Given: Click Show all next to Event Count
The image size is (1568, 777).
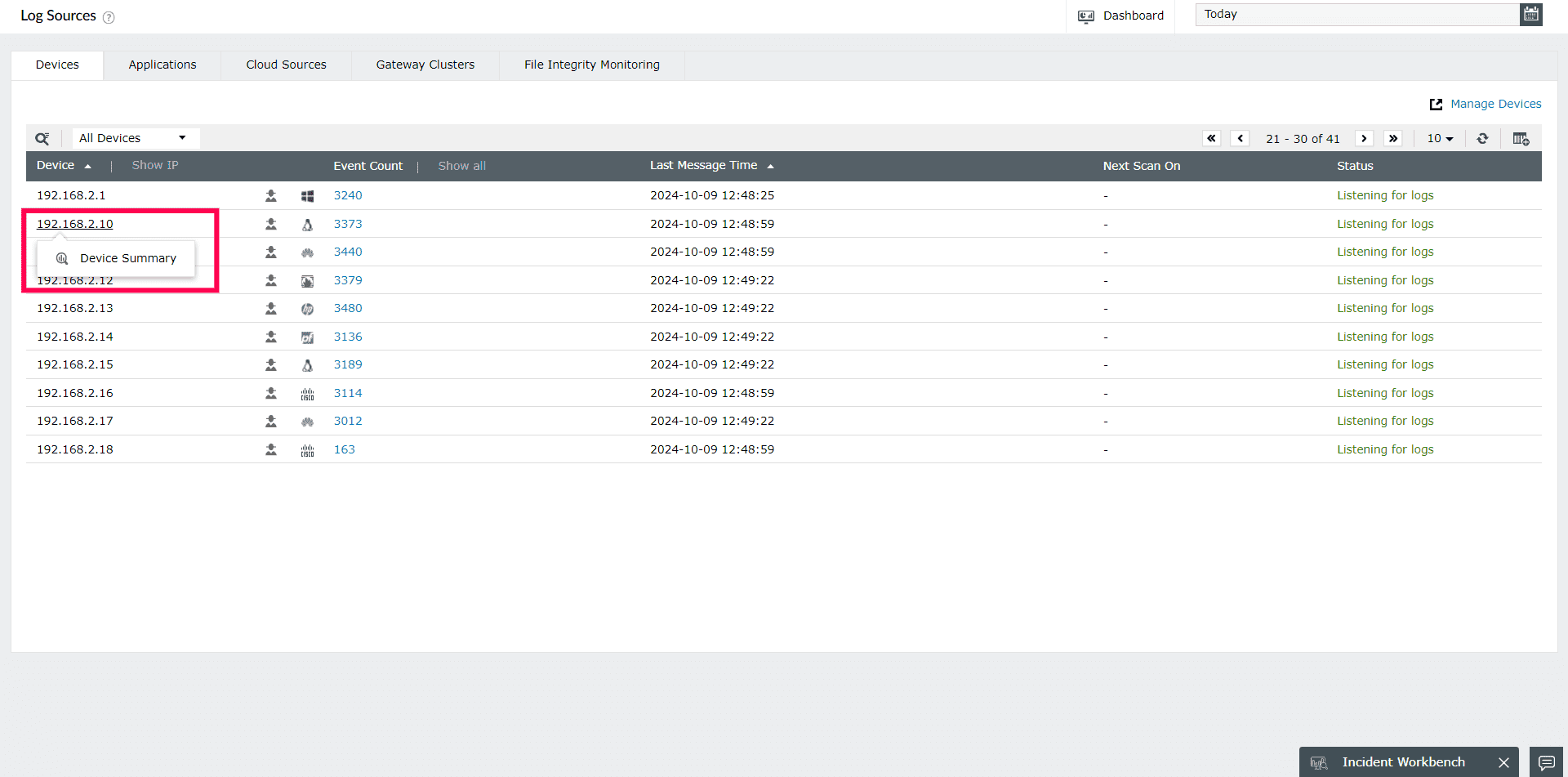Looking at the screenshot, I should pos(462,166).
